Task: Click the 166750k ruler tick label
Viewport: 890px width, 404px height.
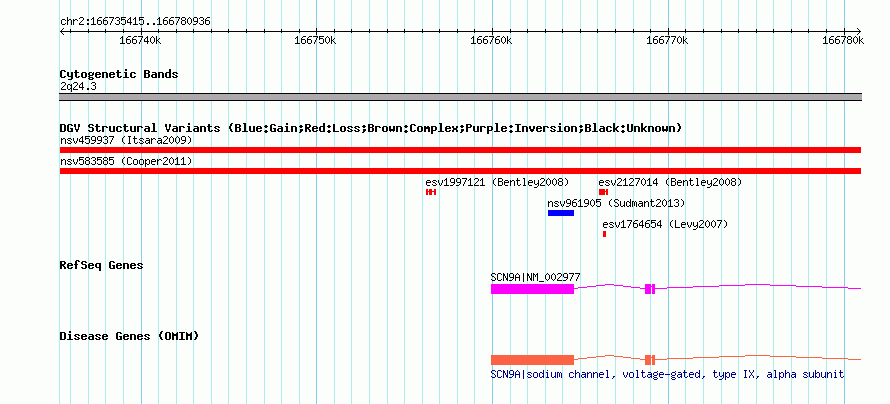Action: pos(316,41)
